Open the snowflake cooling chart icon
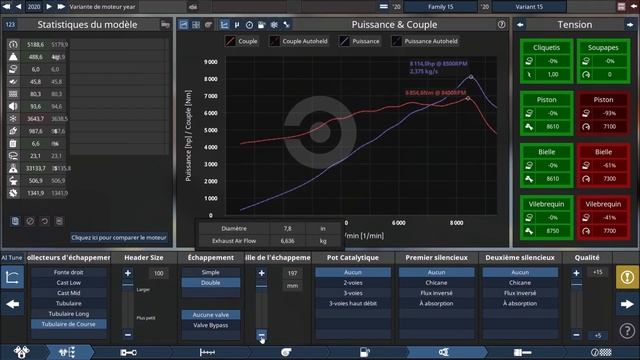This screenshot has height=360, width=640. (274, 24)
